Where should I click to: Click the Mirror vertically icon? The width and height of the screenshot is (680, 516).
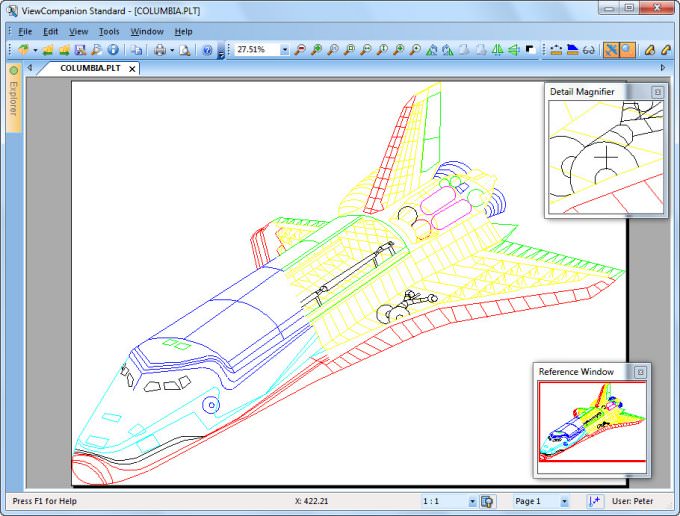point(514,50)
